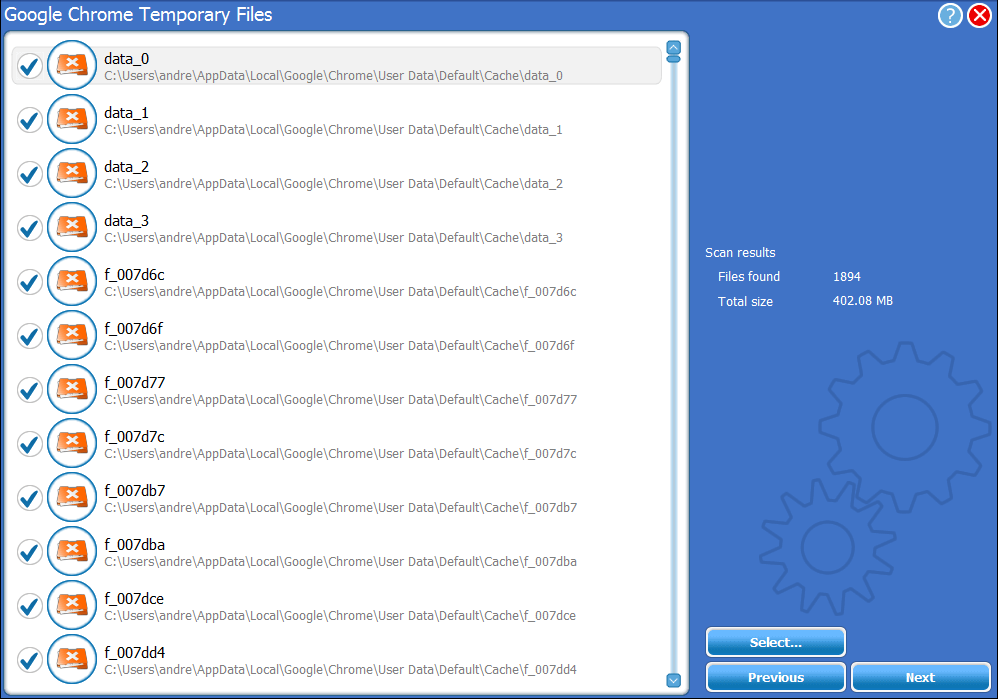
Task: Select the f_007d6f file name
Action: [134, 329]
